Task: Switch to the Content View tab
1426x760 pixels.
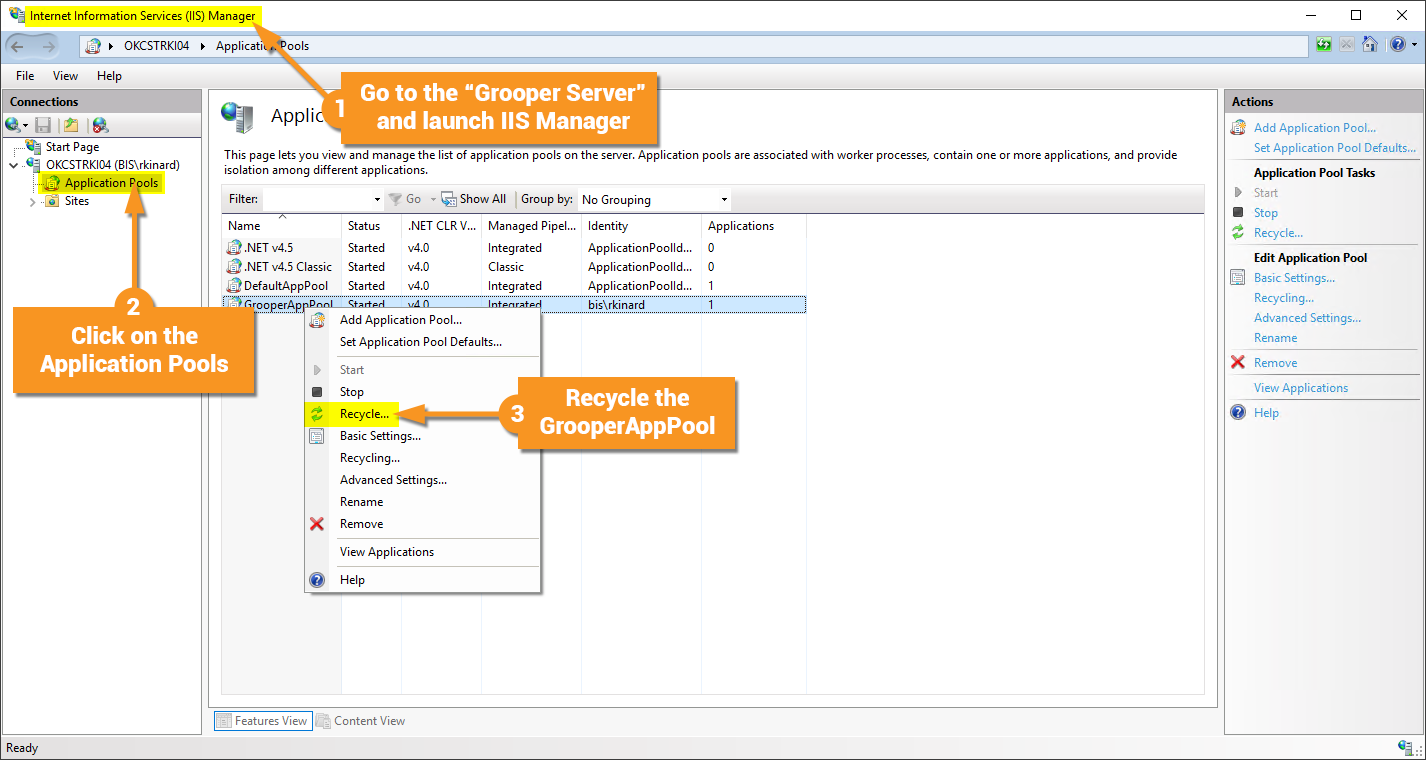Action: [361, 721]
